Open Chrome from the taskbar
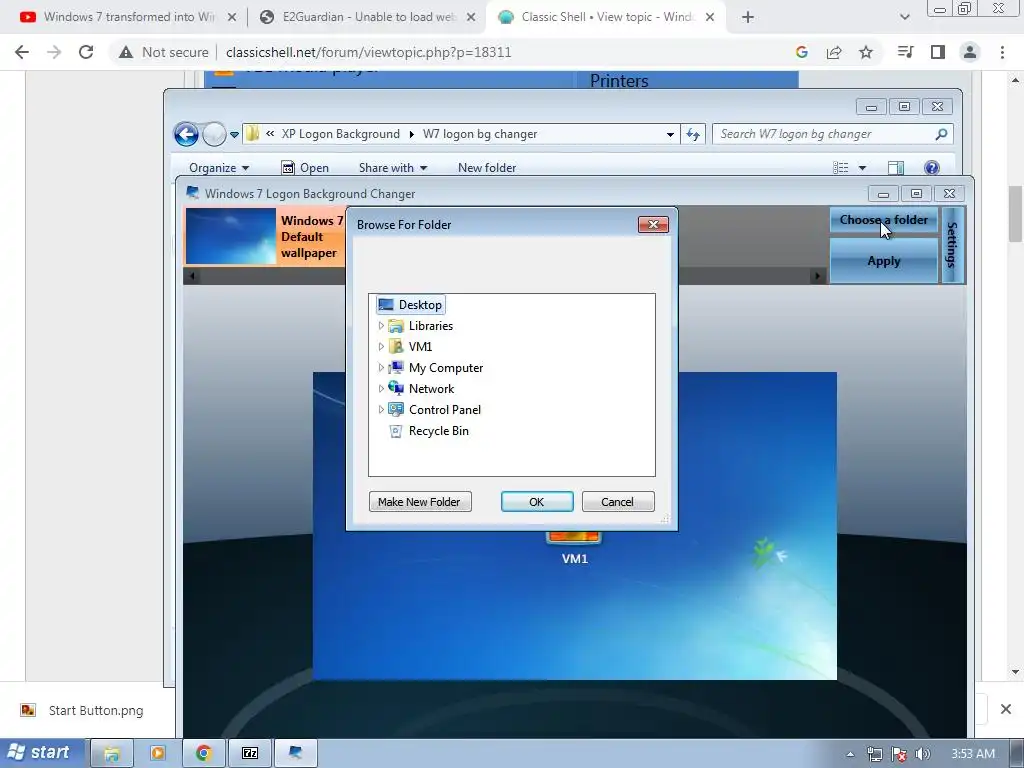Viewport: 1024px width, 768px height. click(x=204, y=754)
